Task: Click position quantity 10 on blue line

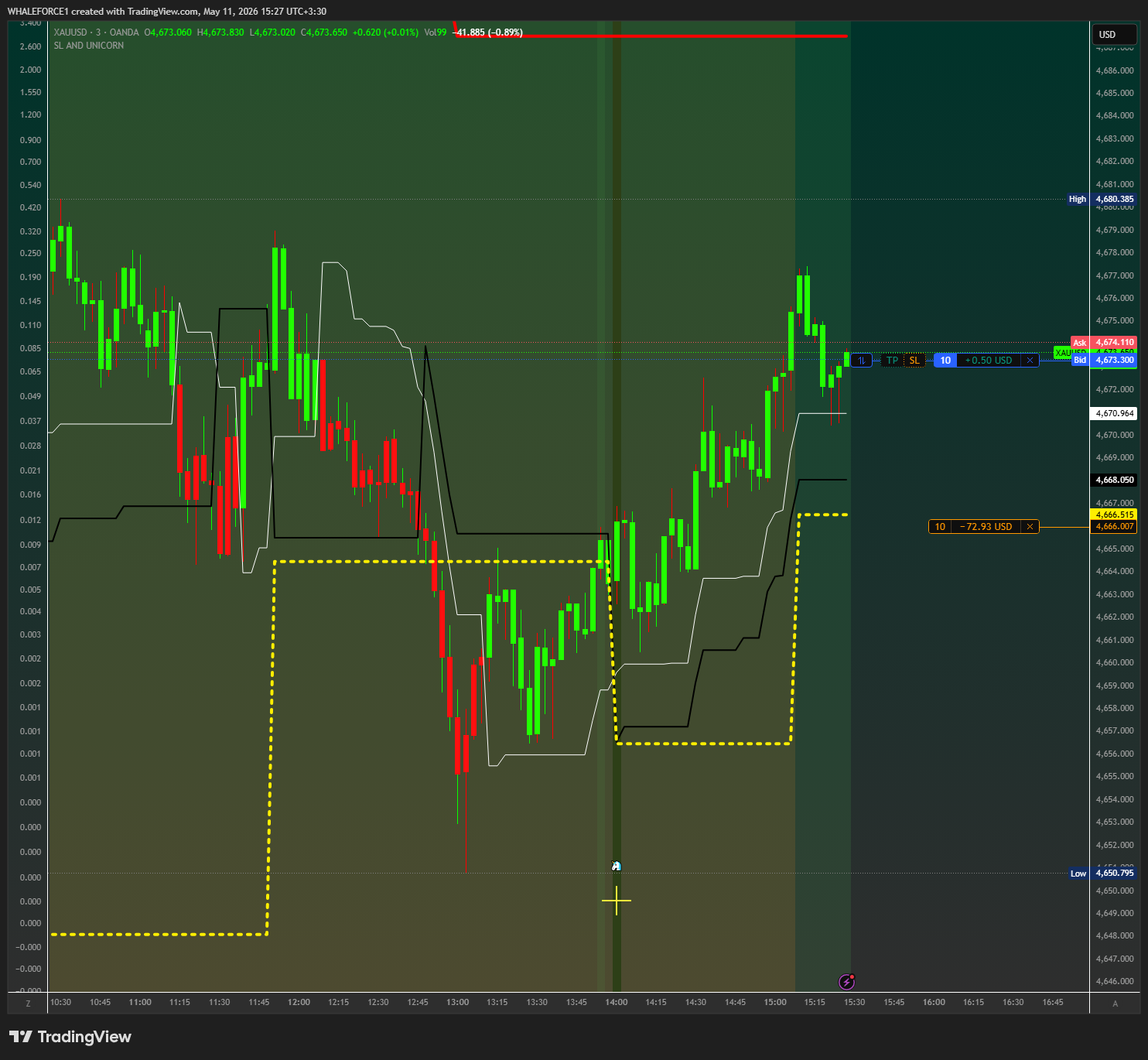Action: point(945,361)
